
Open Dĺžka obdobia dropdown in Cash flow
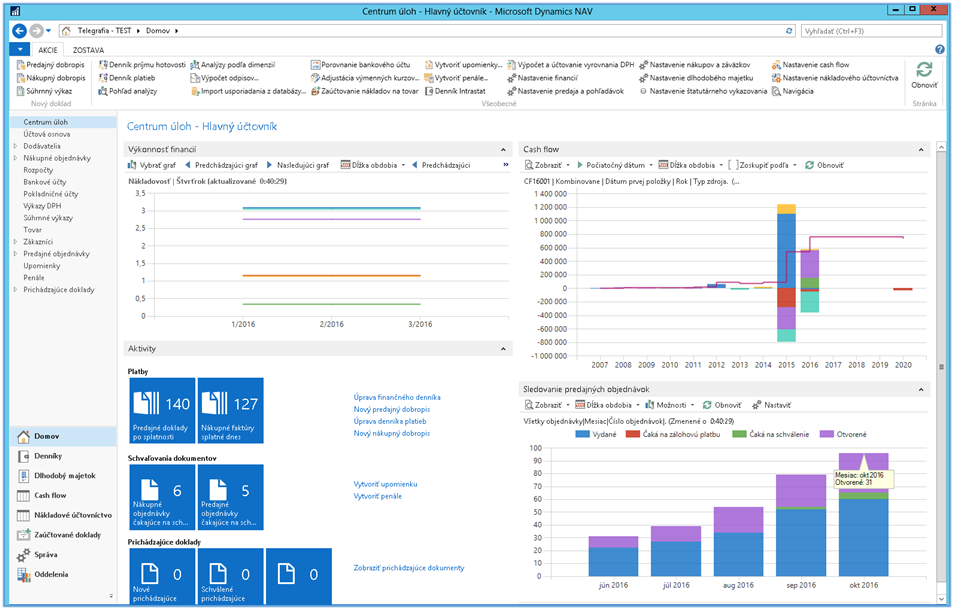pyautogui.click(x=691, y=165)
